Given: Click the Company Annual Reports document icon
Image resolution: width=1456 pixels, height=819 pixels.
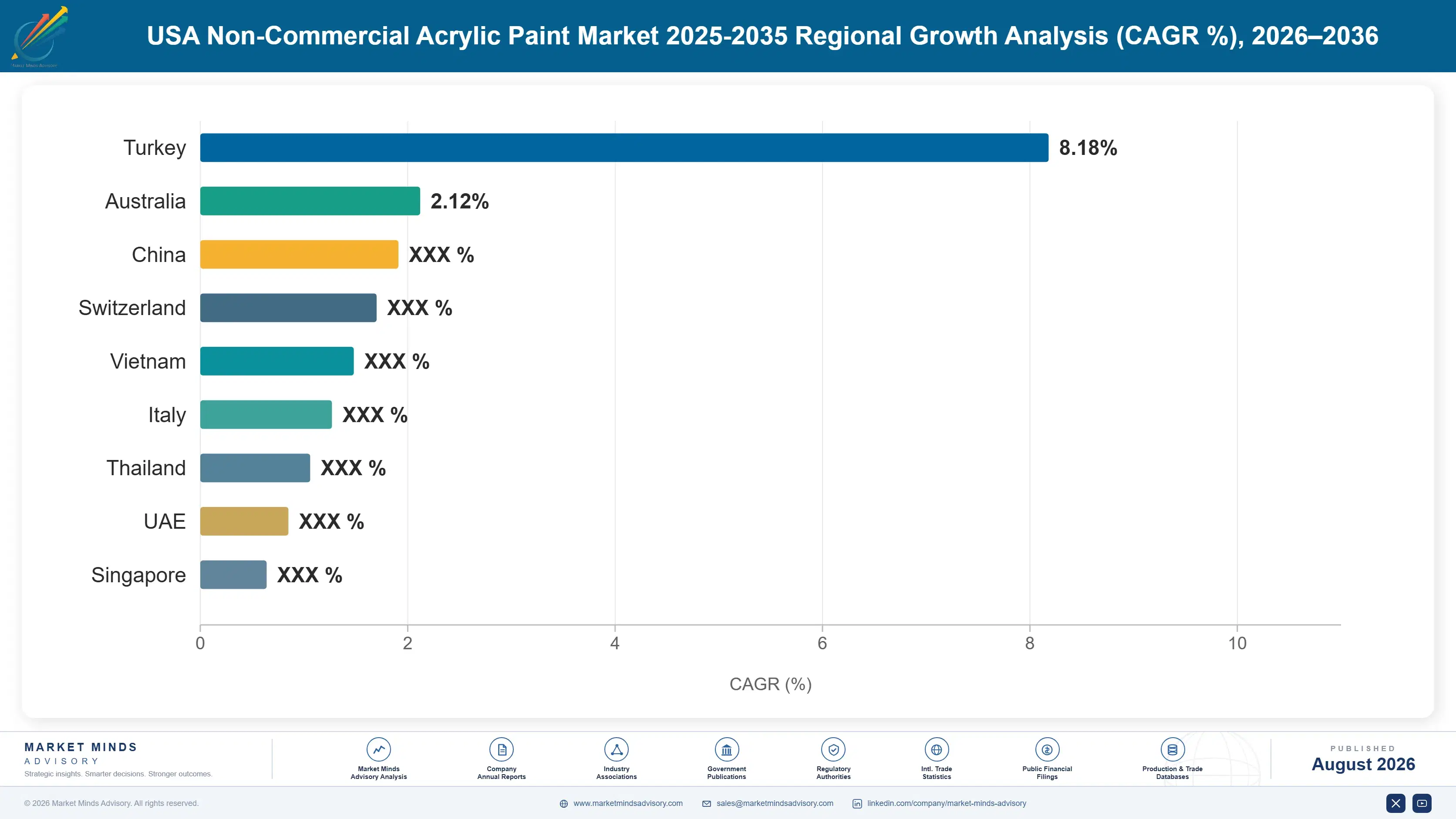Looking at the screenshot, I should pos(501,749).
